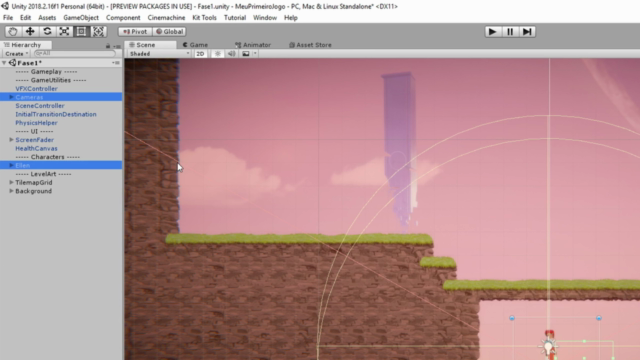Expand the Ellen object
The width and height of the screenshot is (640, 360).
coord(11,165)
